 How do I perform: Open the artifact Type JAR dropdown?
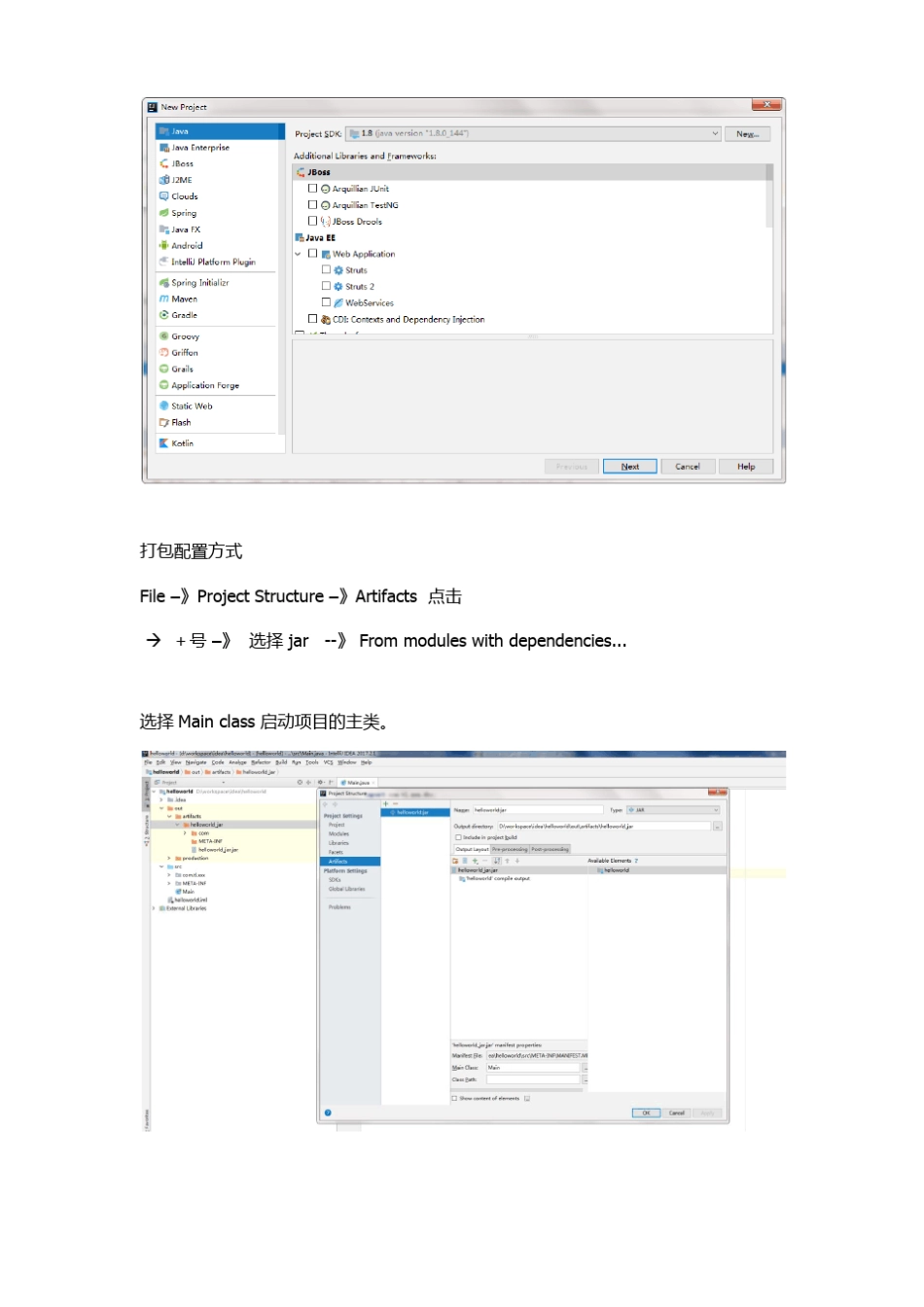click(673, 810)
